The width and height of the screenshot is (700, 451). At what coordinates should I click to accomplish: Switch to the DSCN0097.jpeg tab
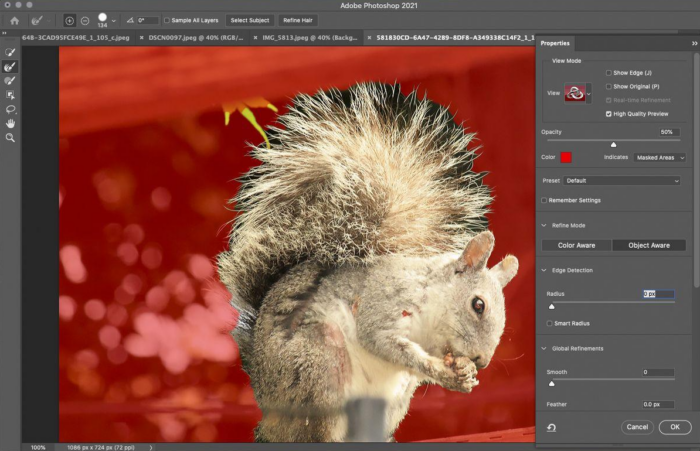click(x=196, y=38)
